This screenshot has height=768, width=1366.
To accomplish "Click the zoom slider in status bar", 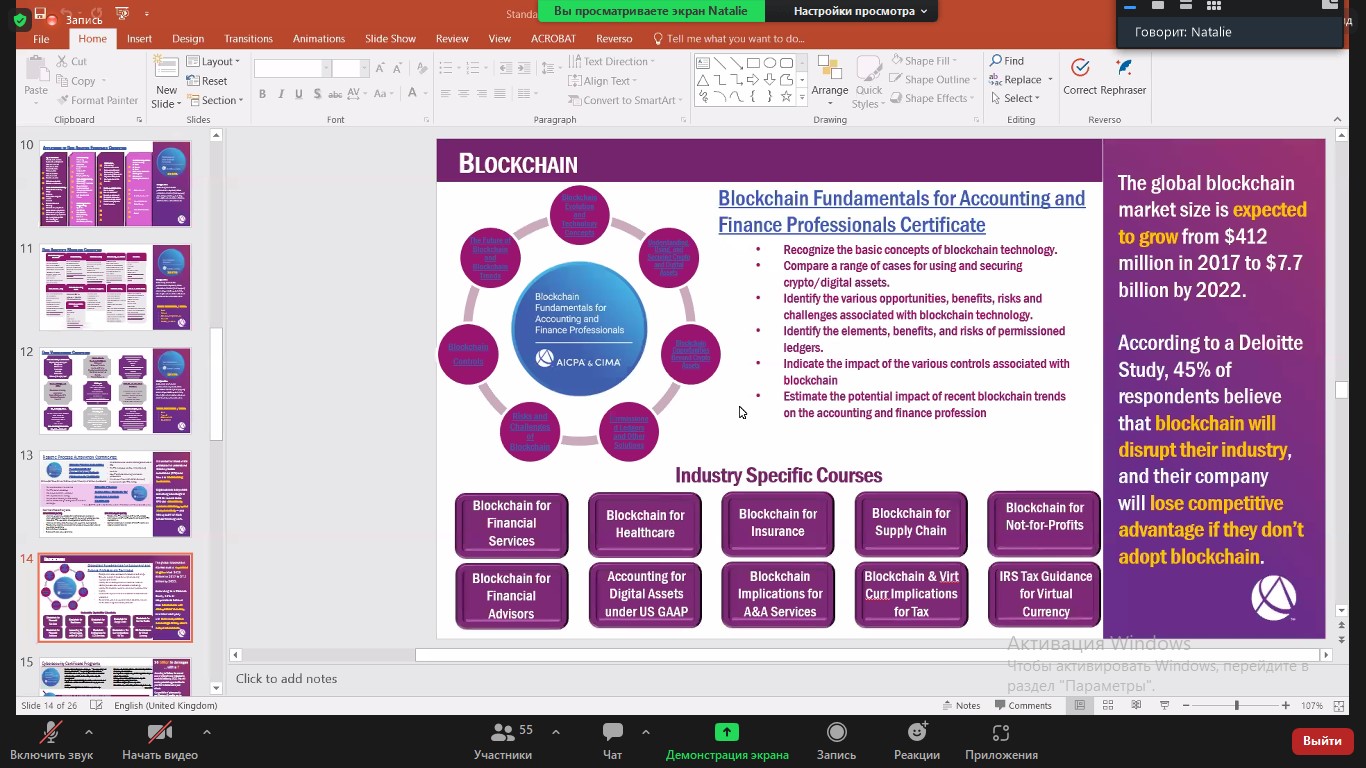I will [x=1236, y=705].
